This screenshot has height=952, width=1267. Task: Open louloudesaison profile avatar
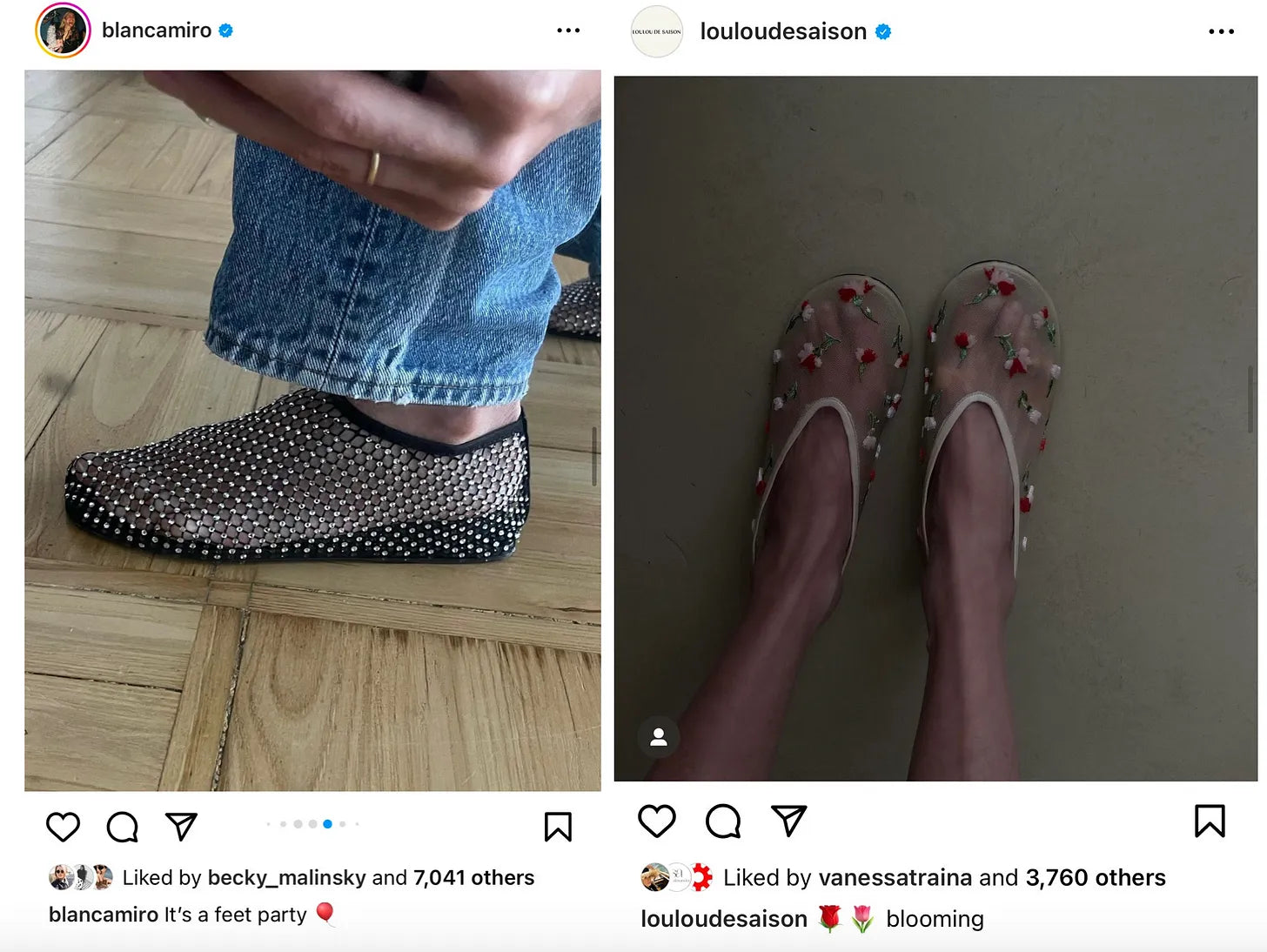point(657,31)
